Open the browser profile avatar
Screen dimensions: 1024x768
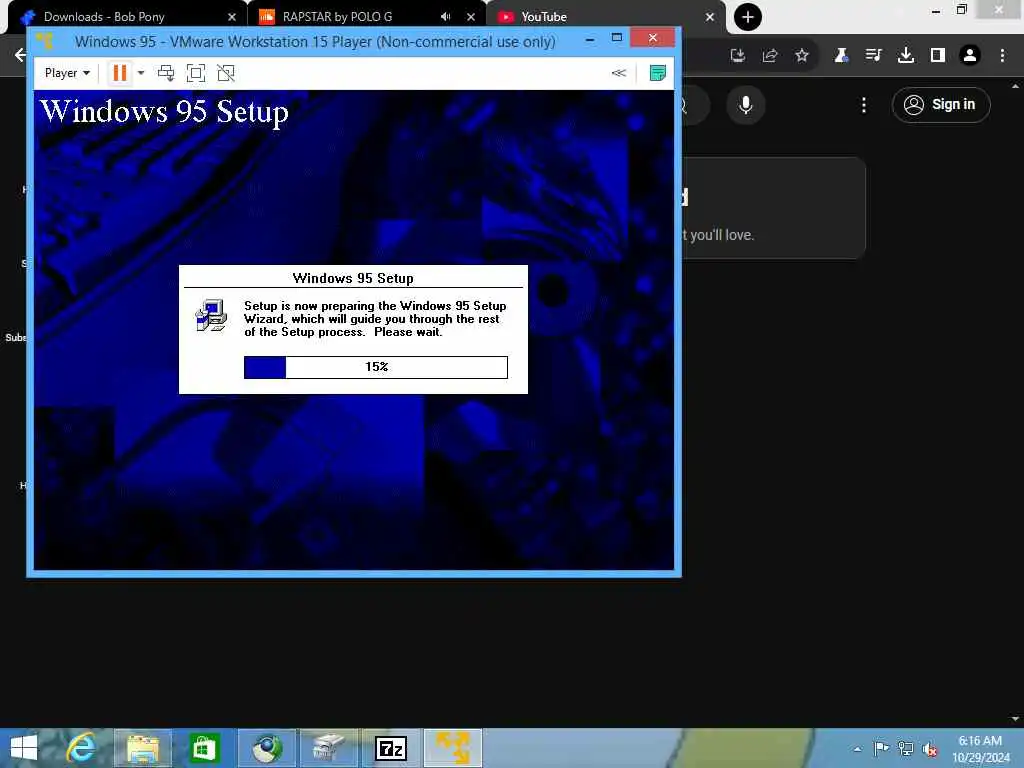coord(970,56)
